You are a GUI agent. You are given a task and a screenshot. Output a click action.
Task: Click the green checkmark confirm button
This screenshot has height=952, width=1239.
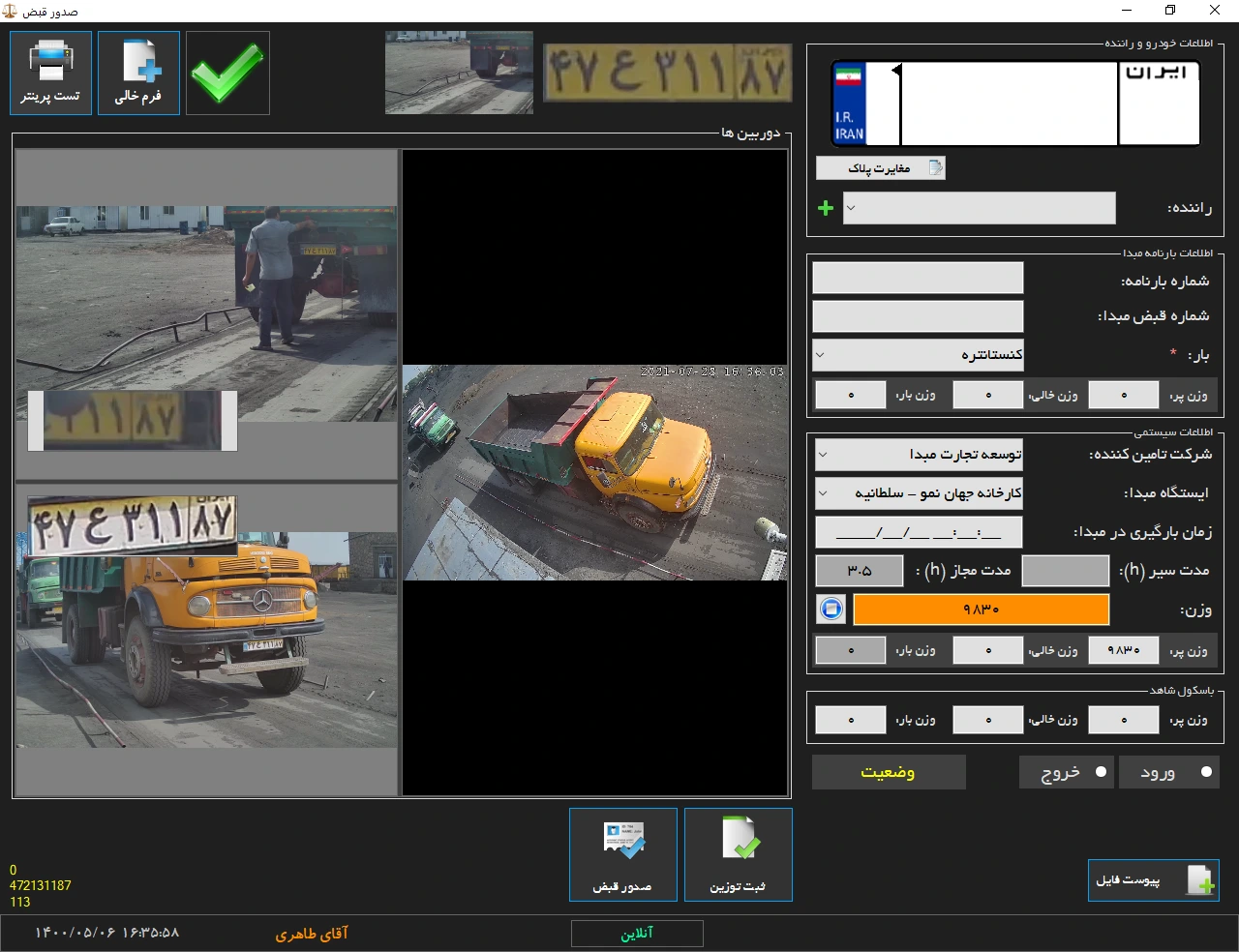click(x=227, y=74)
